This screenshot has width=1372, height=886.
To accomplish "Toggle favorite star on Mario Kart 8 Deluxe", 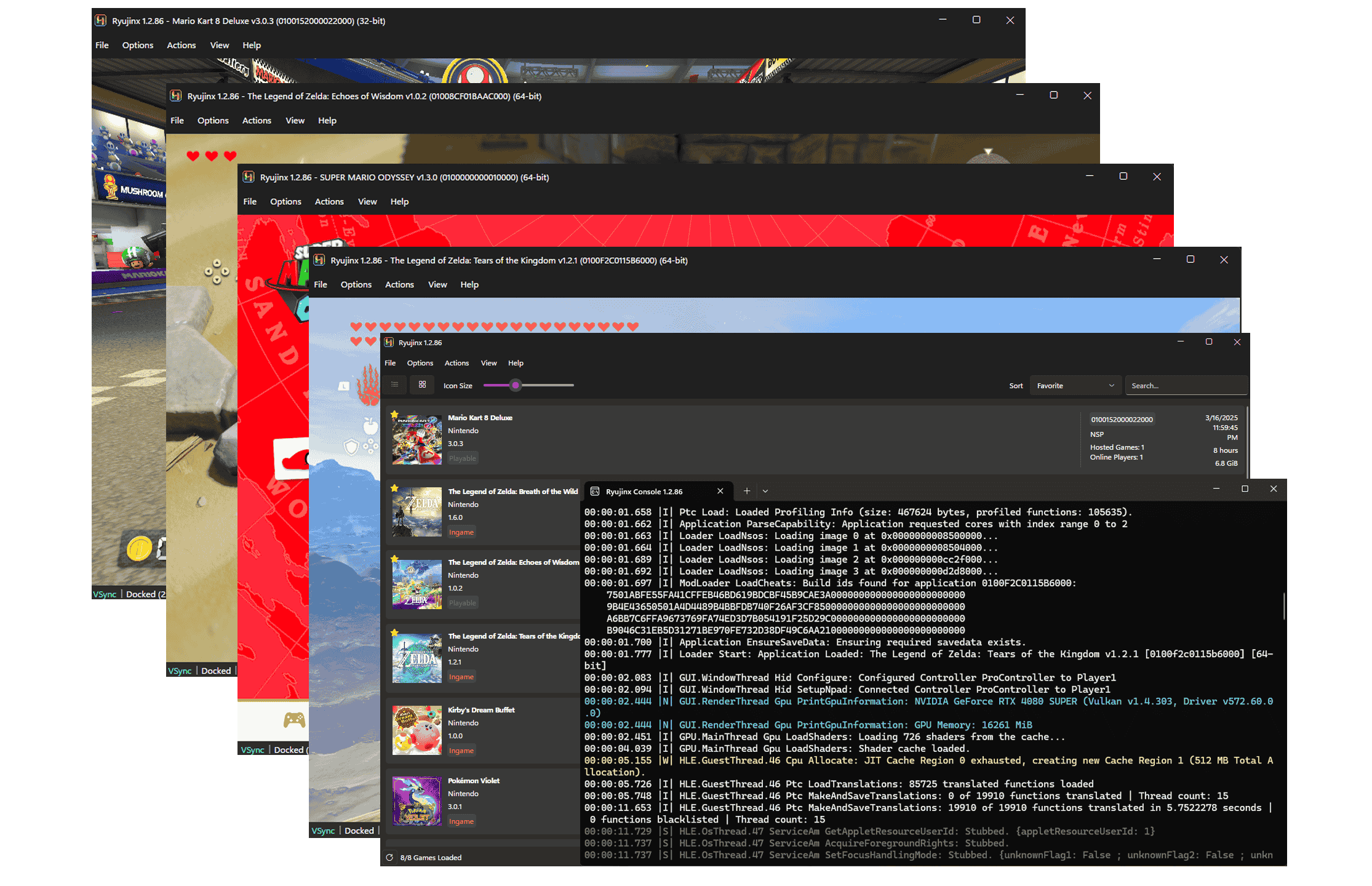I will pyautogui.click(x=395, y=415).
